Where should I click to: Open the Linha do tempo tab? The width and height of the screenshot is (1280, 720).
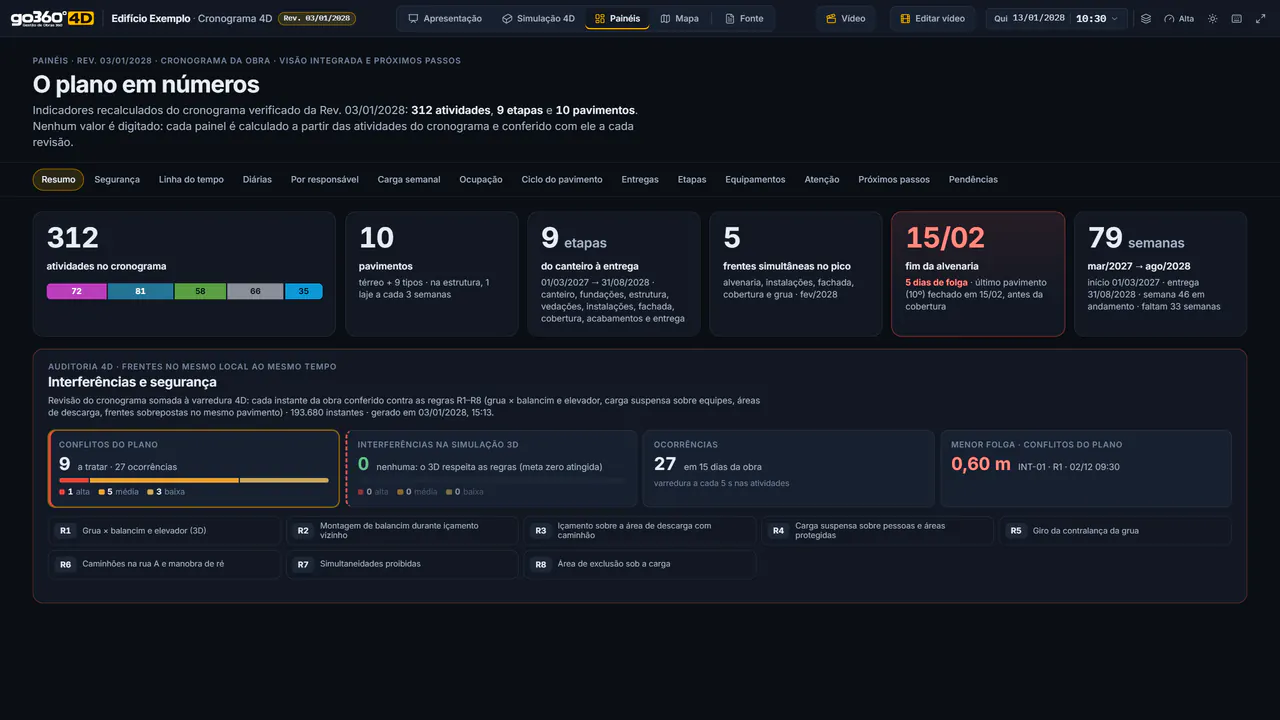click(x=191, y=180)
